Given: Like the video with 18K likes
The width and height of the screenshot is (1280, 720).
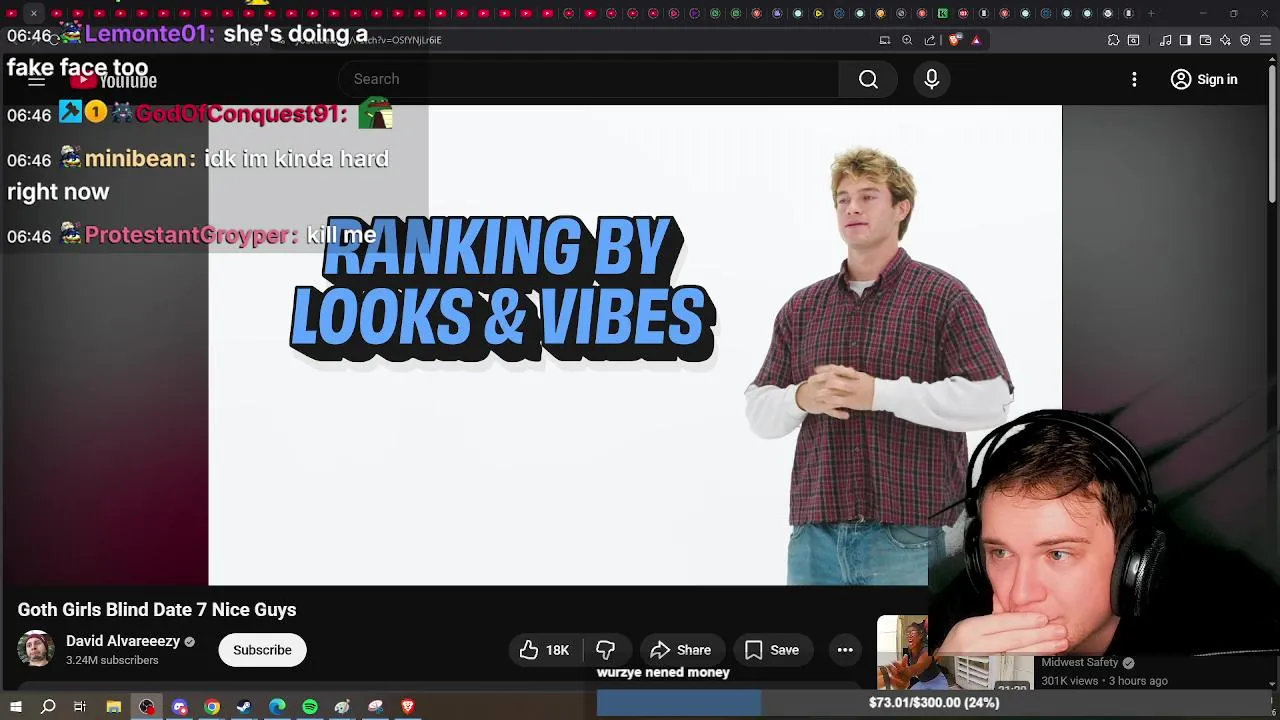Looking at the screenshot, I should [x=544, y=650].
